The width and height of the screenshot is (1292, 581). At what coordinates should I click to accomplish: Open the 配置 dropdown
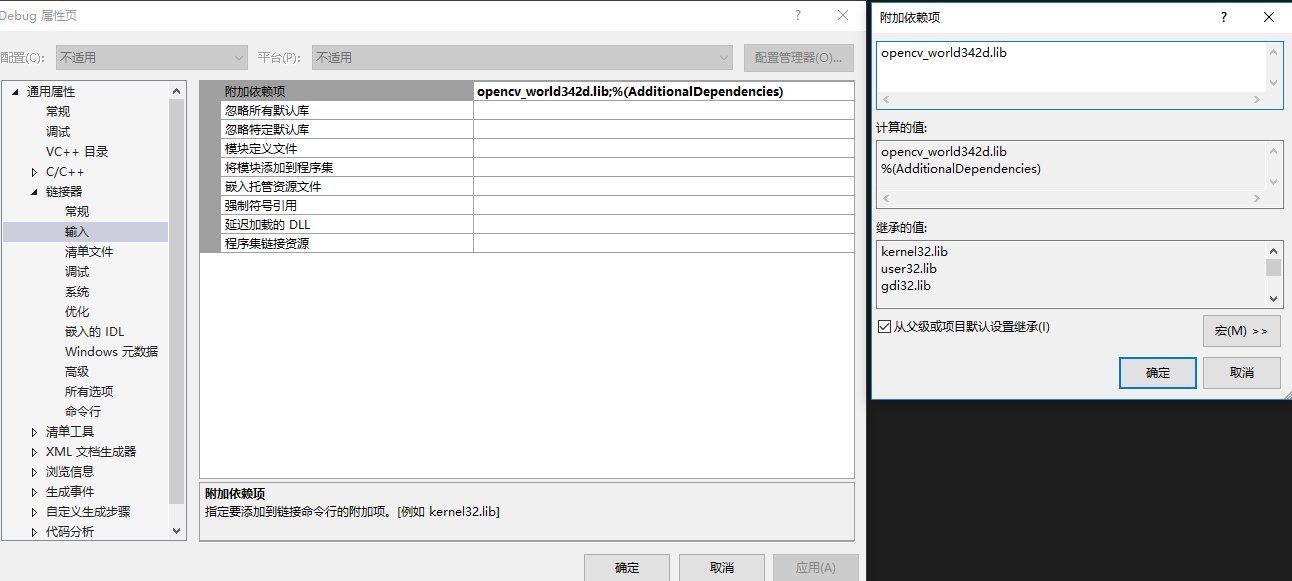click(151, 58)
